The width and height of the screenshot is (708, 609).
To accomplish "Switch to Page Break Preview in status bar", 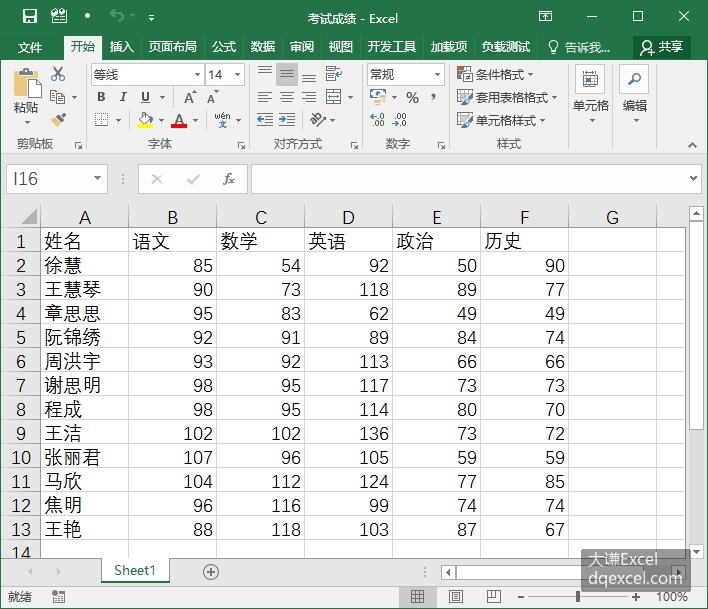I will pyautogui.click(x=493, y=597).
